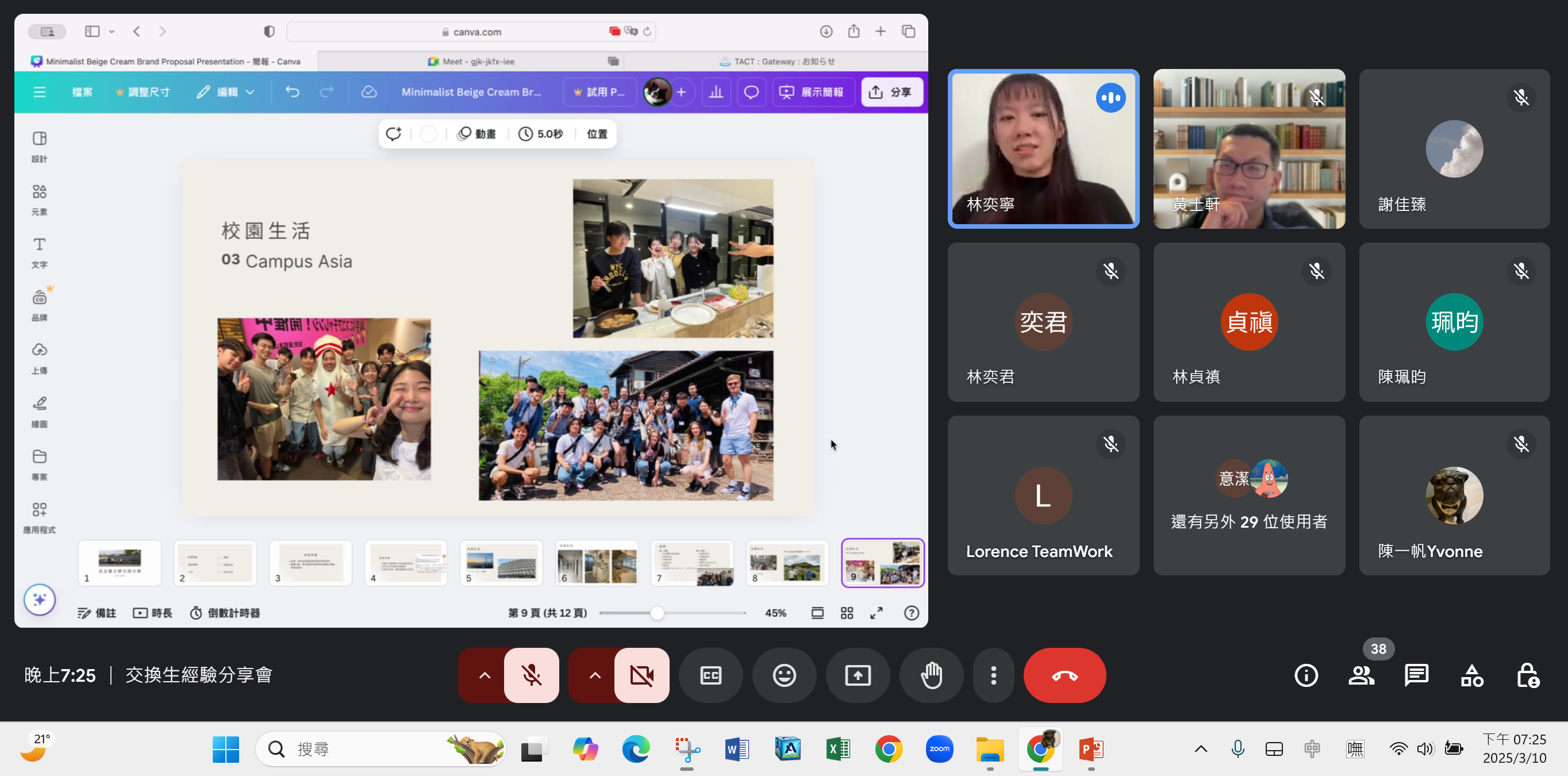Click the 展示簡報 present button
This screenshot has height=776, width=1568.
coord(812,92)
